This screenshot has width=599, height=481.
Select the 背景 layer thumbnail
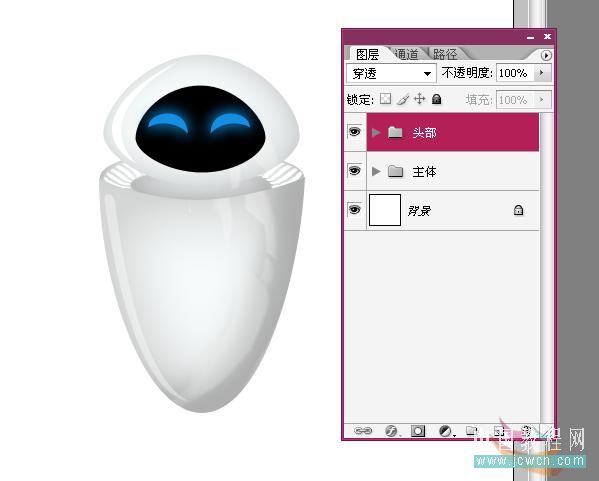[385, 210]
